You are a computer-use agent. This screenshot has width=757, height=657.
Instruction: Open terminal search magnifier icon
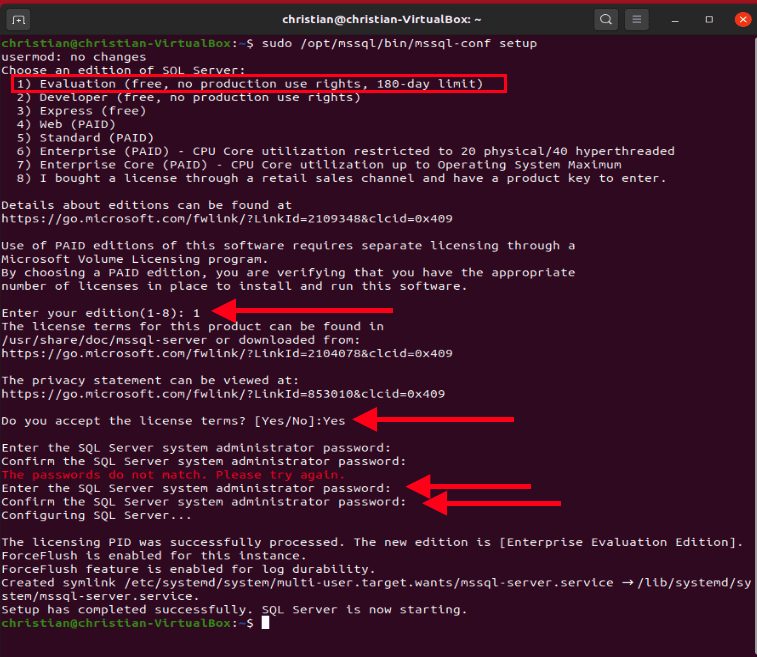click(x=606, y=19)
